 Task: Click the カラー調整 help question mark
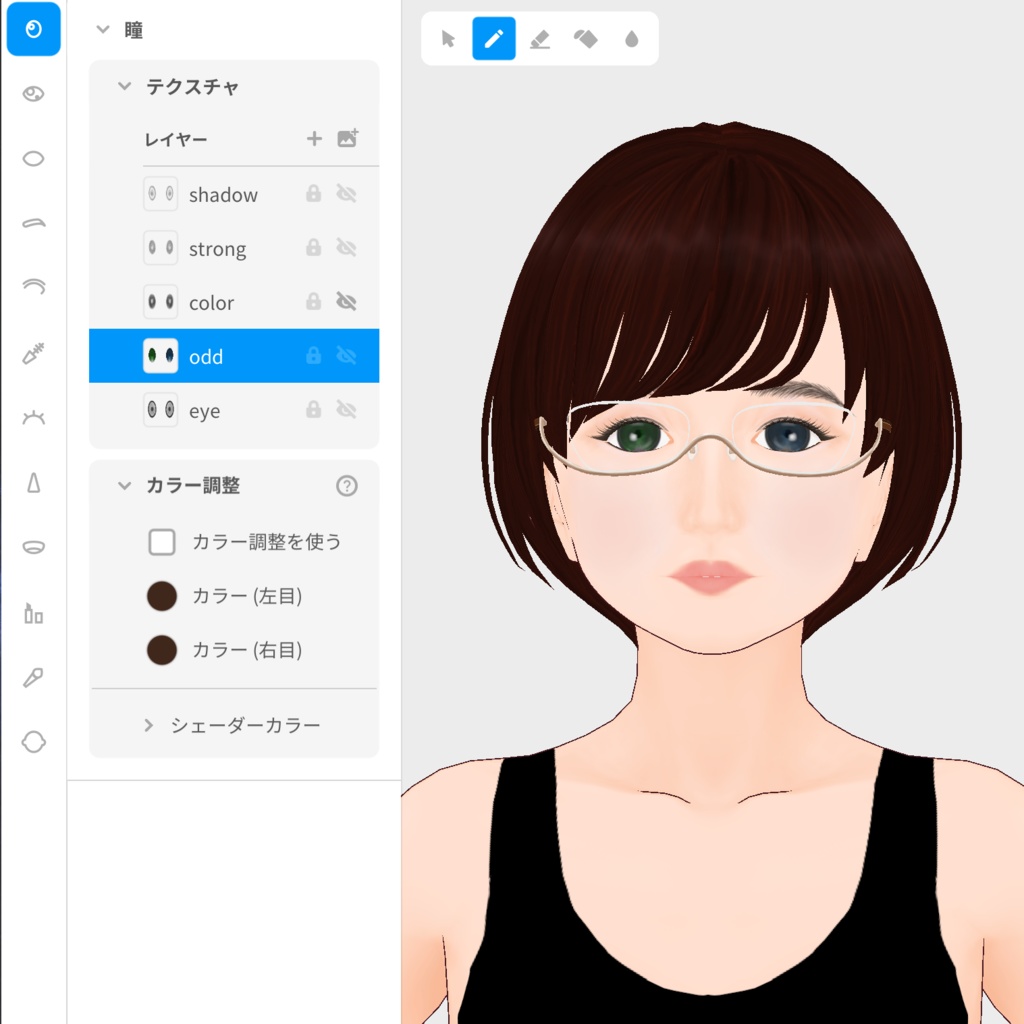346,486
